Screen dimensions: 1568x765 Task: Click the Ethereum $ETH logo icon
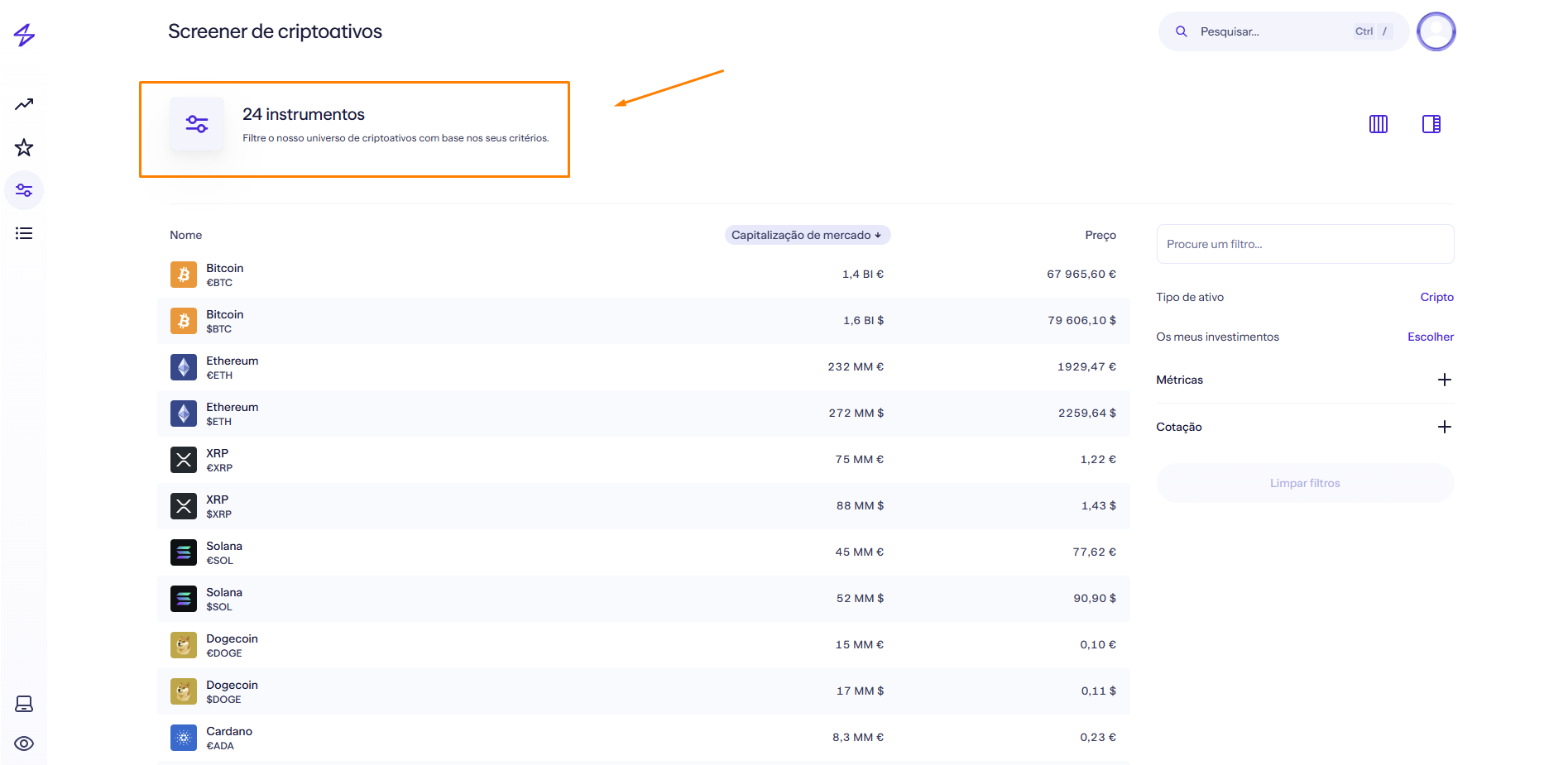point(184,414)
